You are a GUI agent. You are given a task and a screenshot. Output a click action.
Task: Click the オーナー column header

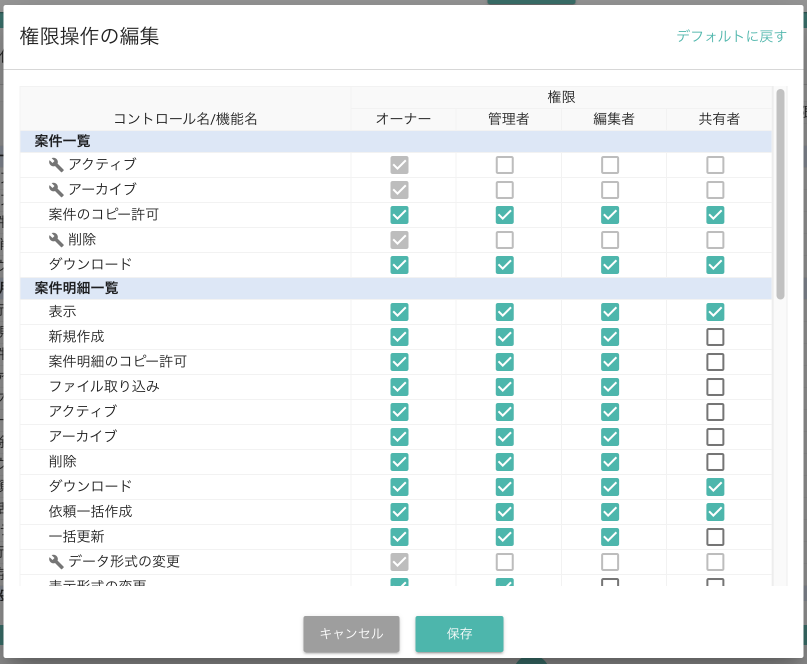pos(403,119)
